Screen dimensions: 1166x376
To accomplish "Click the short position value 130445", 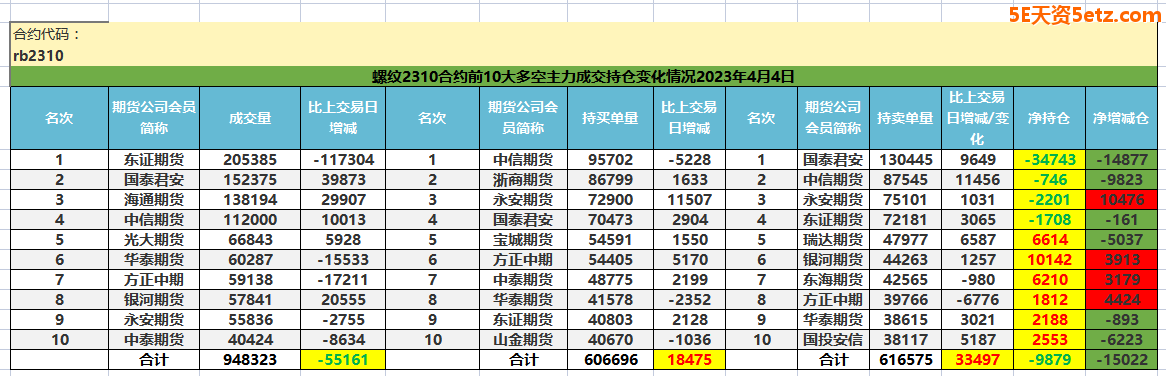I will tap(904, 160).
